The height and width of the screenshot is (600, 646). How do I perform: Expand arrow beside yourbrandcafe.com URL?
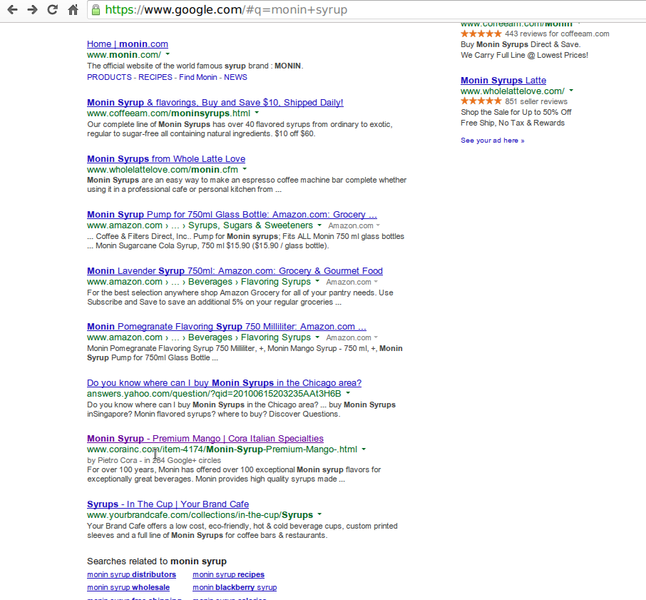(x=319, y=515)
